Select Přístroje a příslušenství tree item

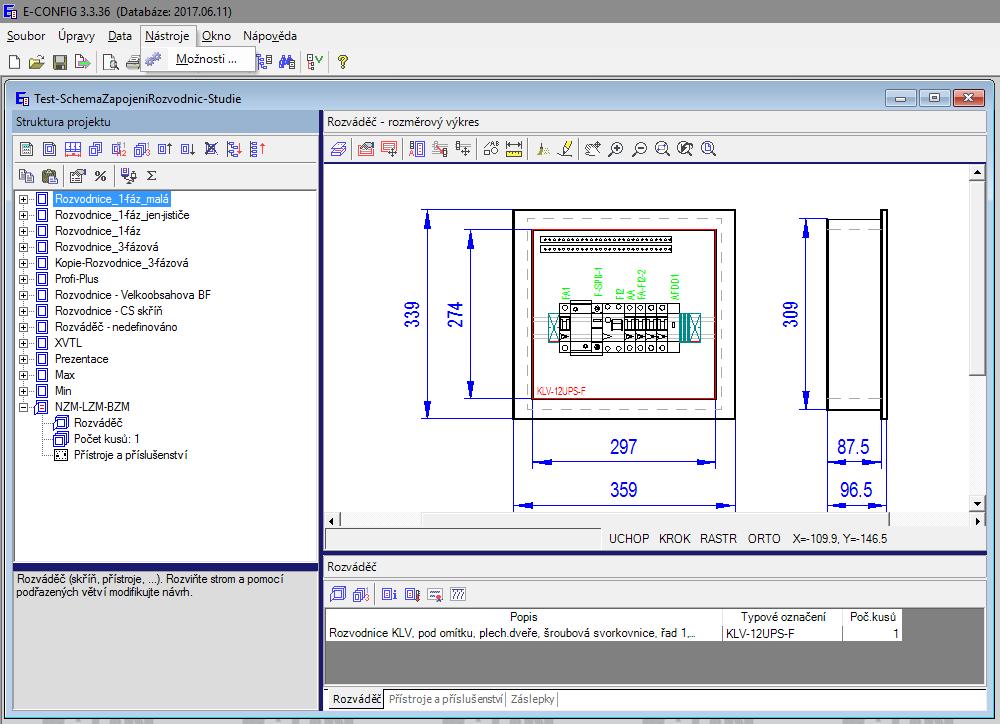tap(131, 455)
